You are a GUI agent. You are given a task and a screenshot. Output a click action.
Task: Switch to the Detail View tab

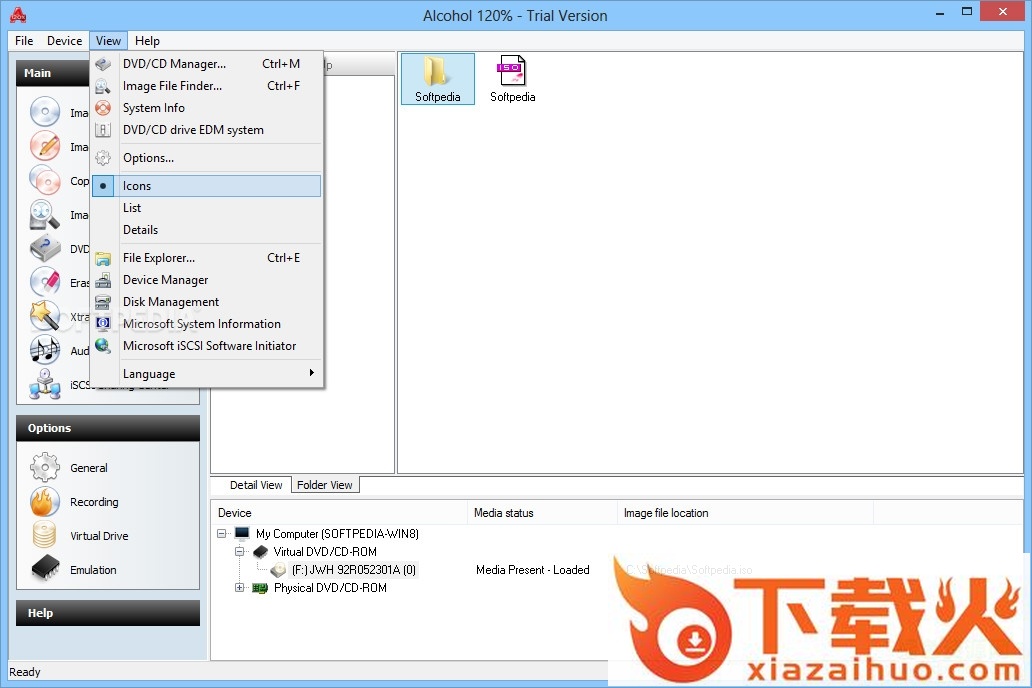coord(256,485)
